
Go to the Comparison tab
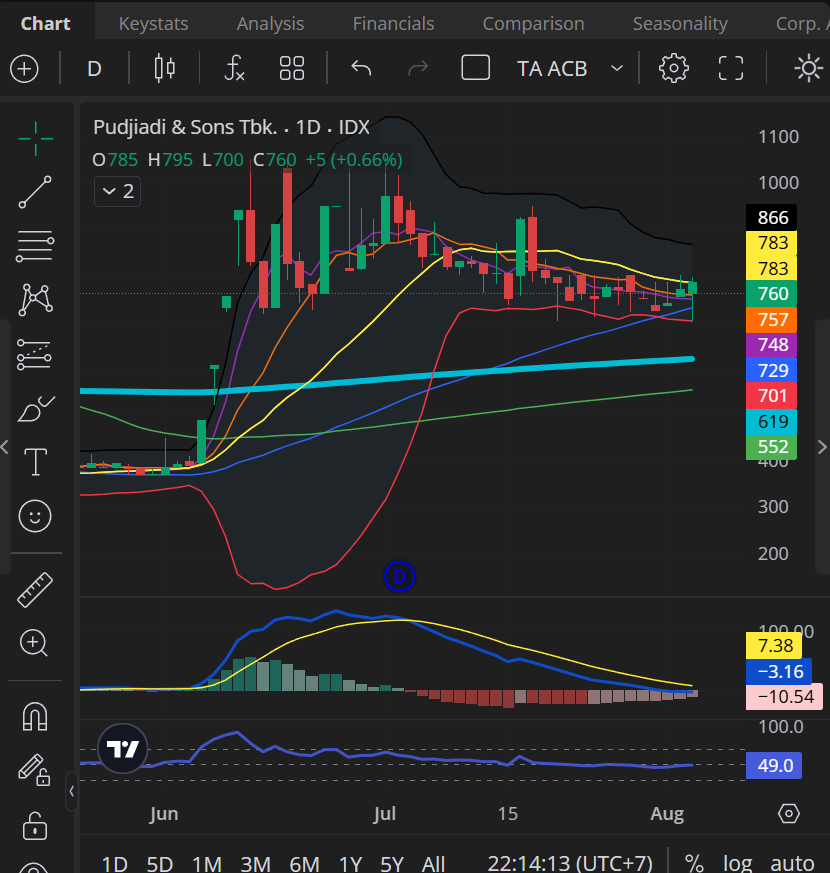coord(533,24)
